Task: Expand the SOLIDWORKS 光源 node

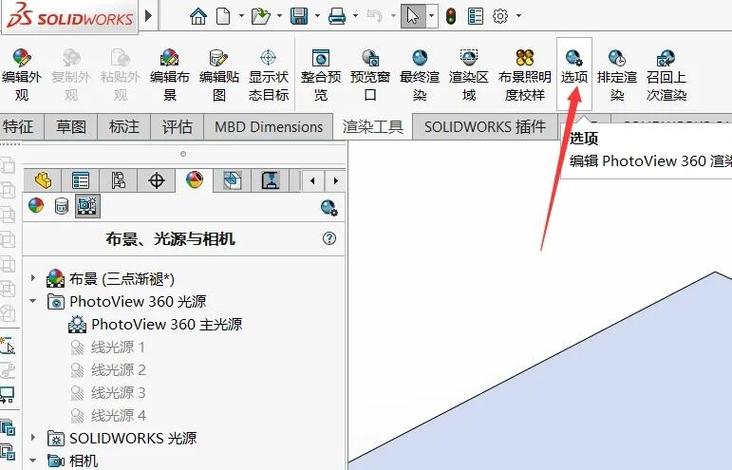Action: coord(33,438)
